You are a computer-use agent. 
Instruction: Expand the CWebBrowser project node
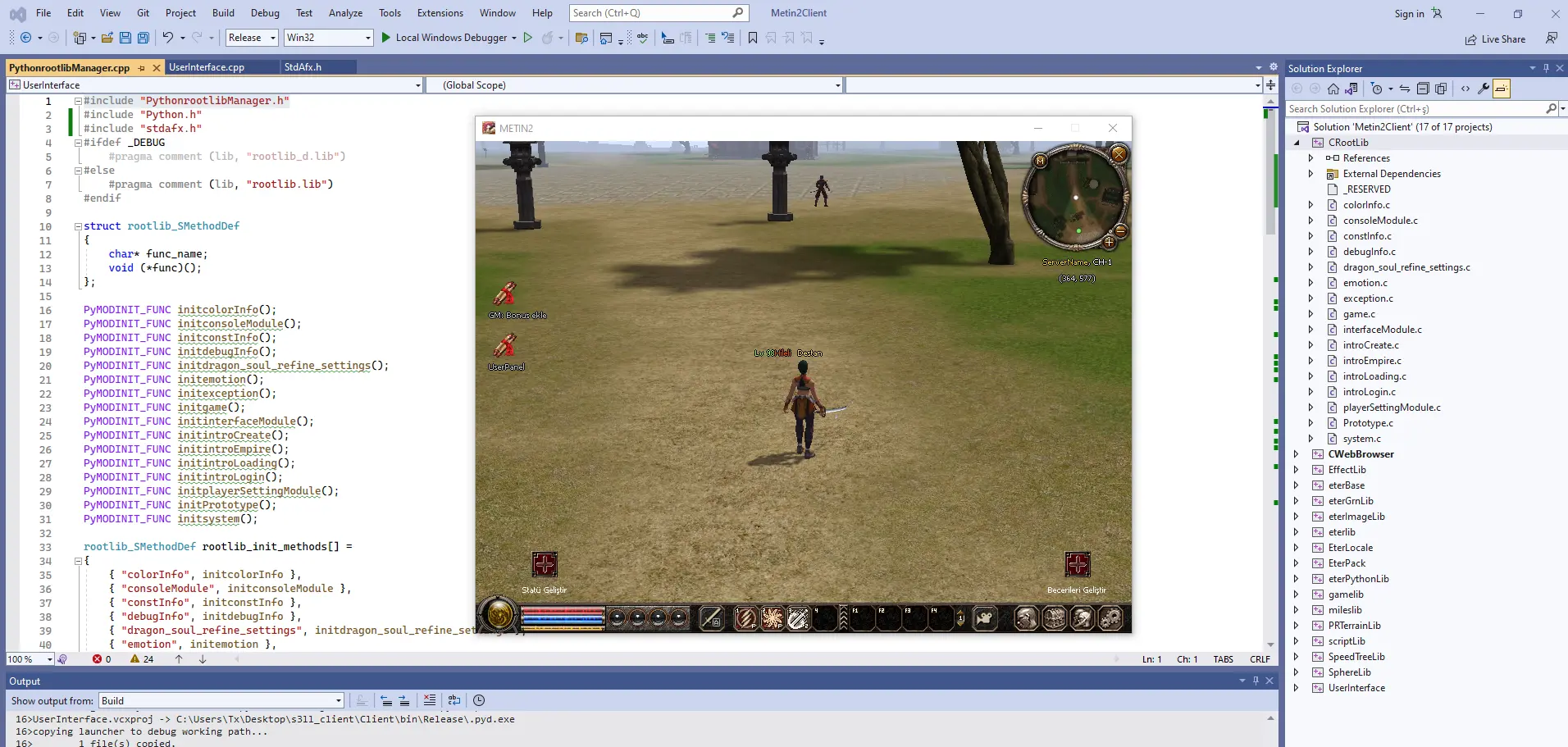tap(1297, 454)
